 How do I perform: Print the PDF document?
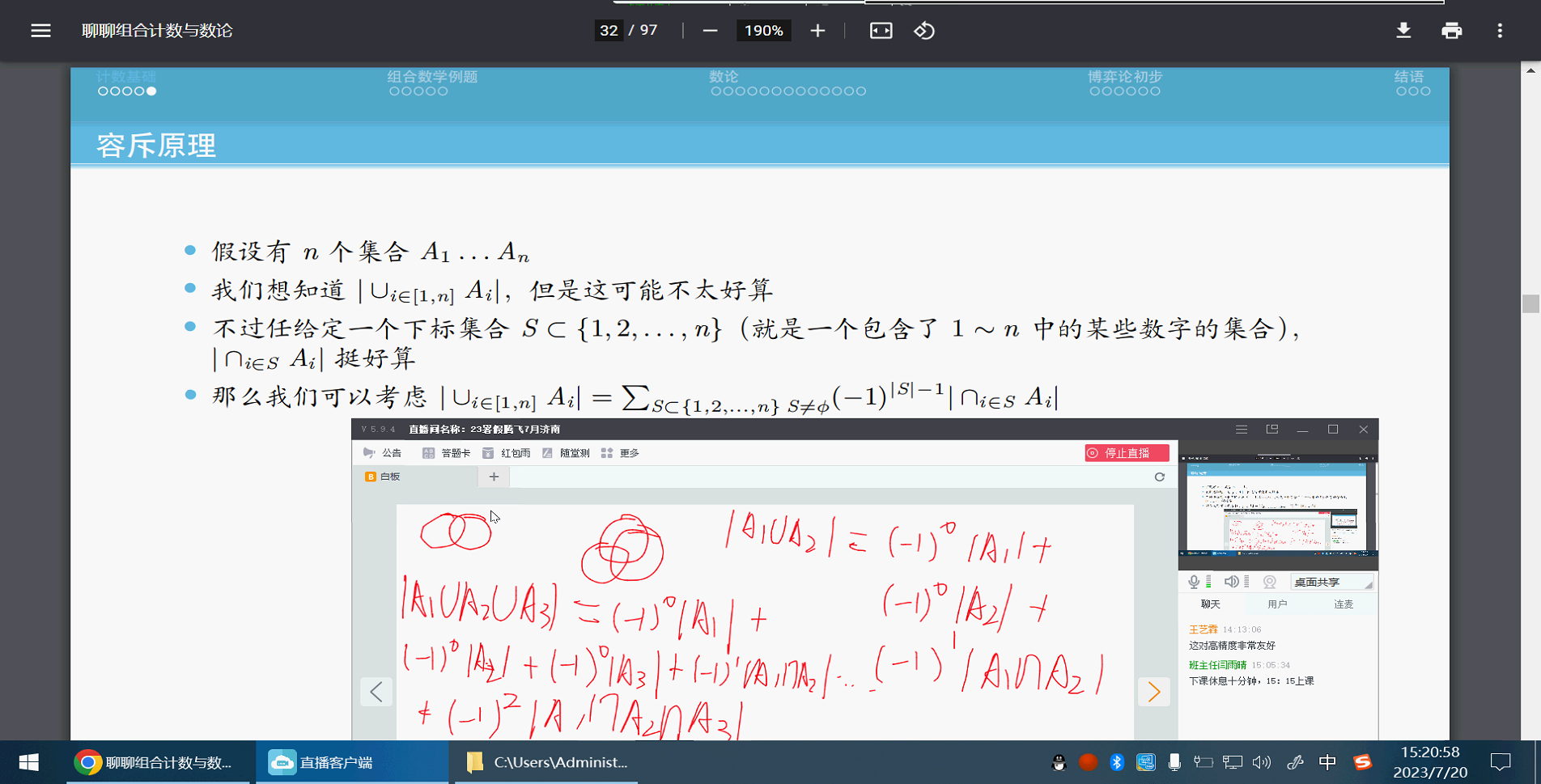[x=1452, y=31]
